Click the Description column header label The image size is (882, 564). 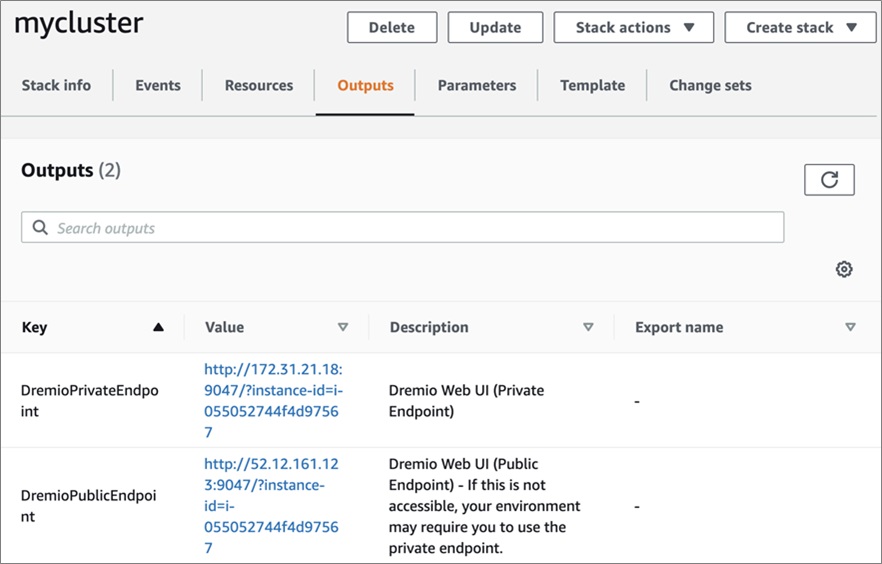pyautogui.click(x=429, y=327)
